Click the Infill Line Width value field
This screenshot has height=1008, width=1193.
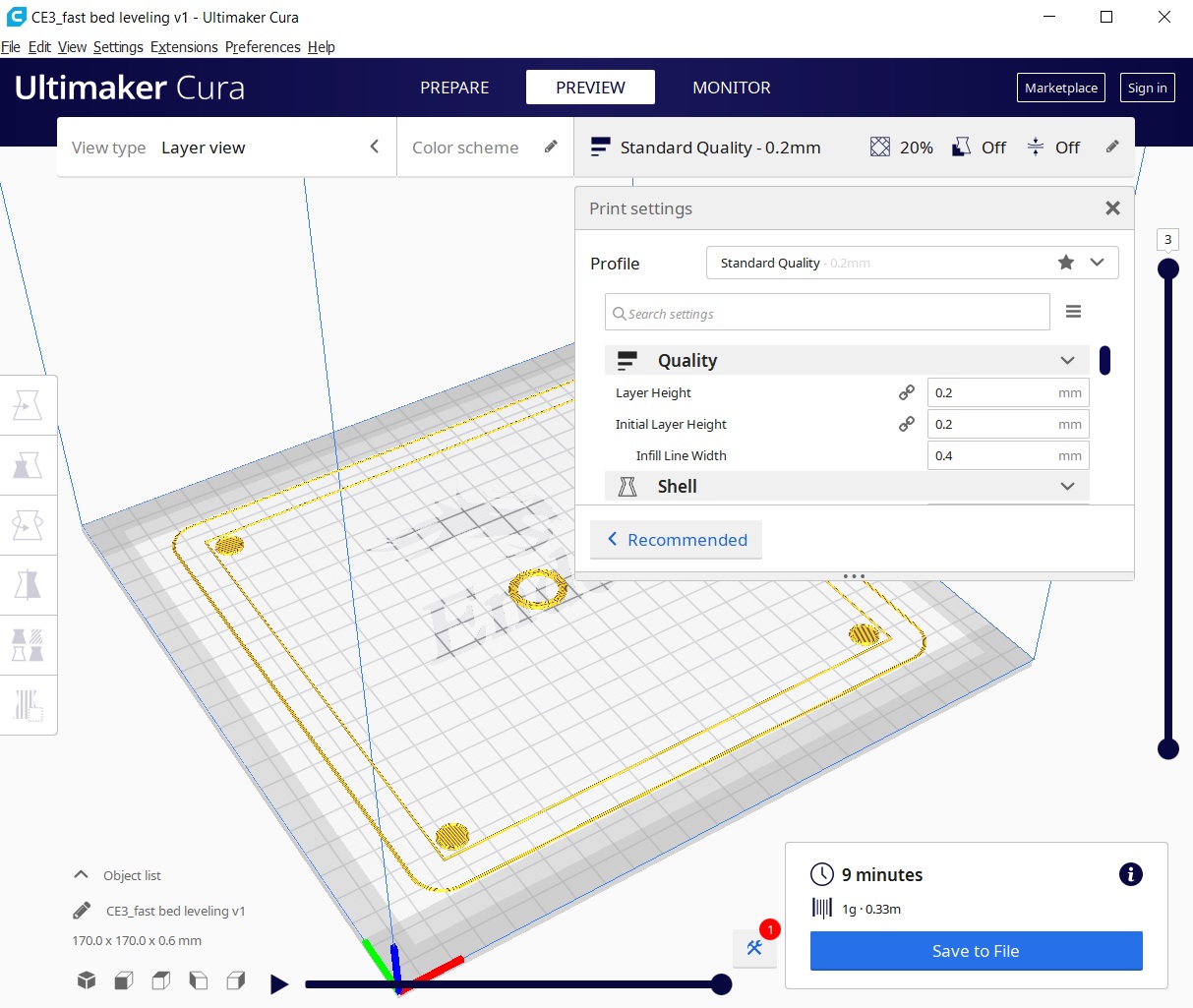pyautogui.click(x=1008, y=455)
